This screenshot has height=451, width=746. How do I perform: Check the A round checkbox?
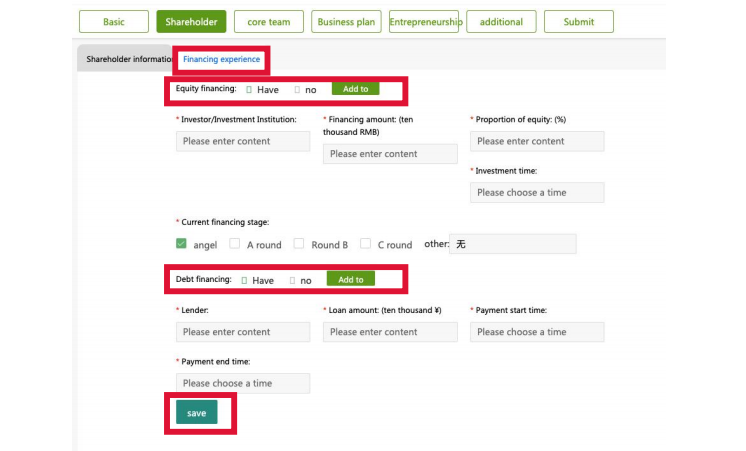point(235,244)
